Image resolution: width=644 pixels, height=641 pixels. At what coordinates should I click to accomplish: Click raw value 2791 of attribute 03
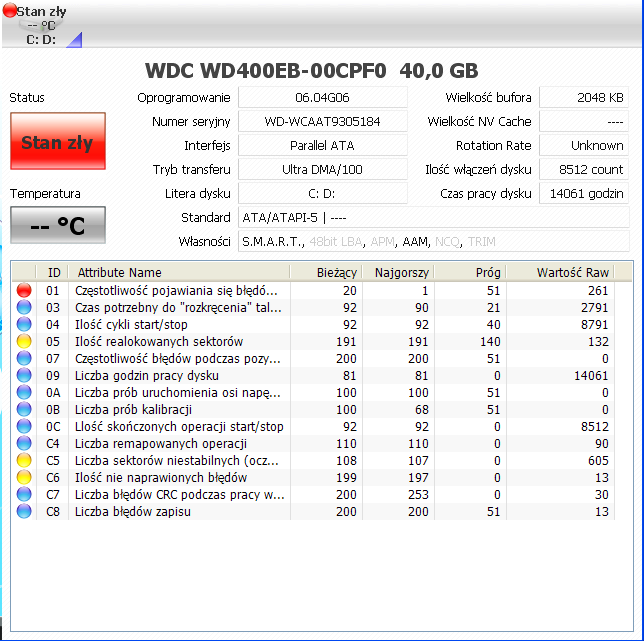(594, 307)
